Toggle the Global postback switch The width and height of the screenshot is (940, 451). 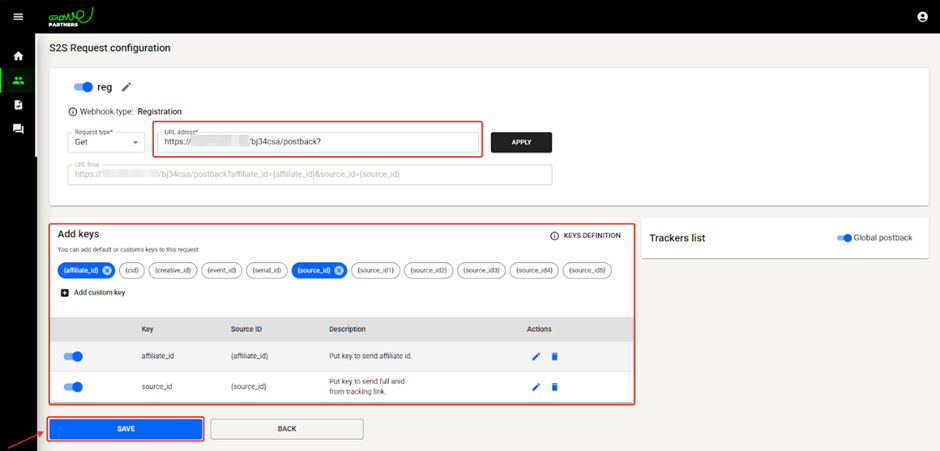pos(844,238)
